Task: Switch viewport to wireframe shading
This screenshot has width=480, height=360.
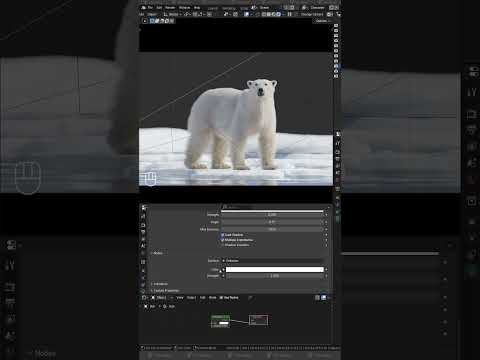Action: [264, 14]
